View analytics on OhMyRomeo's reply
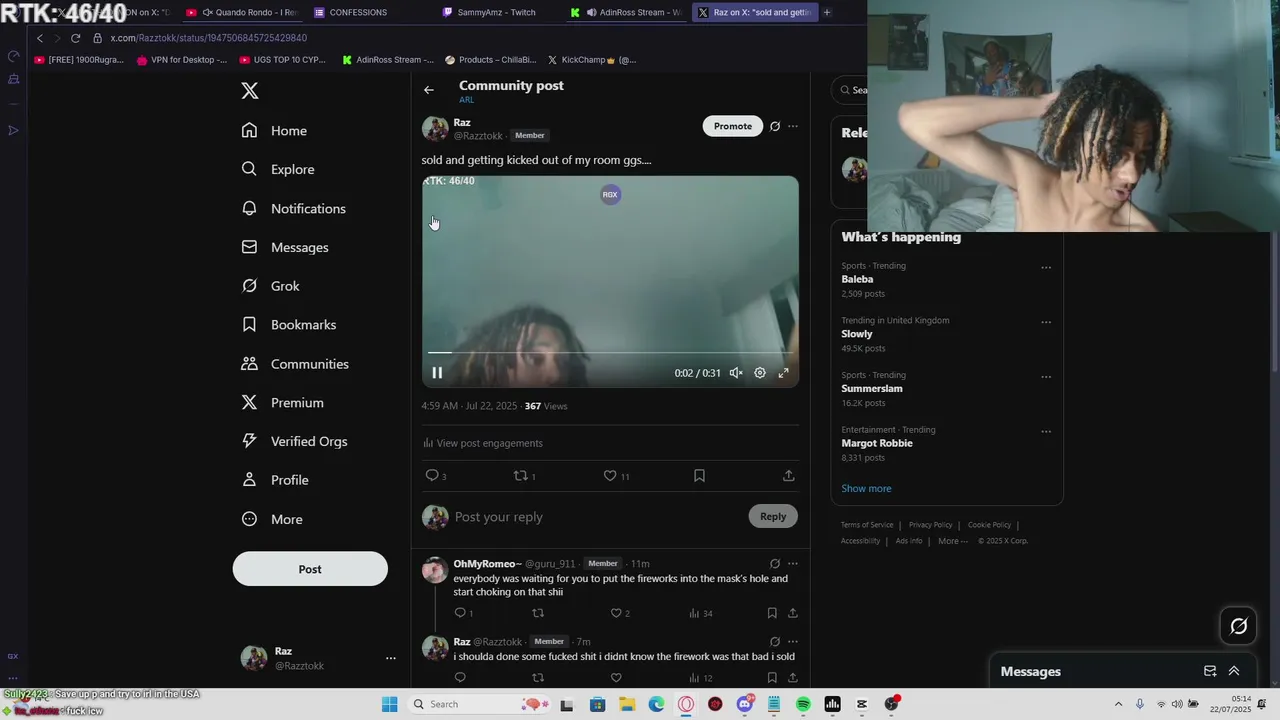Viewport: 1280px width, 720px height. (x=700, y=613)
